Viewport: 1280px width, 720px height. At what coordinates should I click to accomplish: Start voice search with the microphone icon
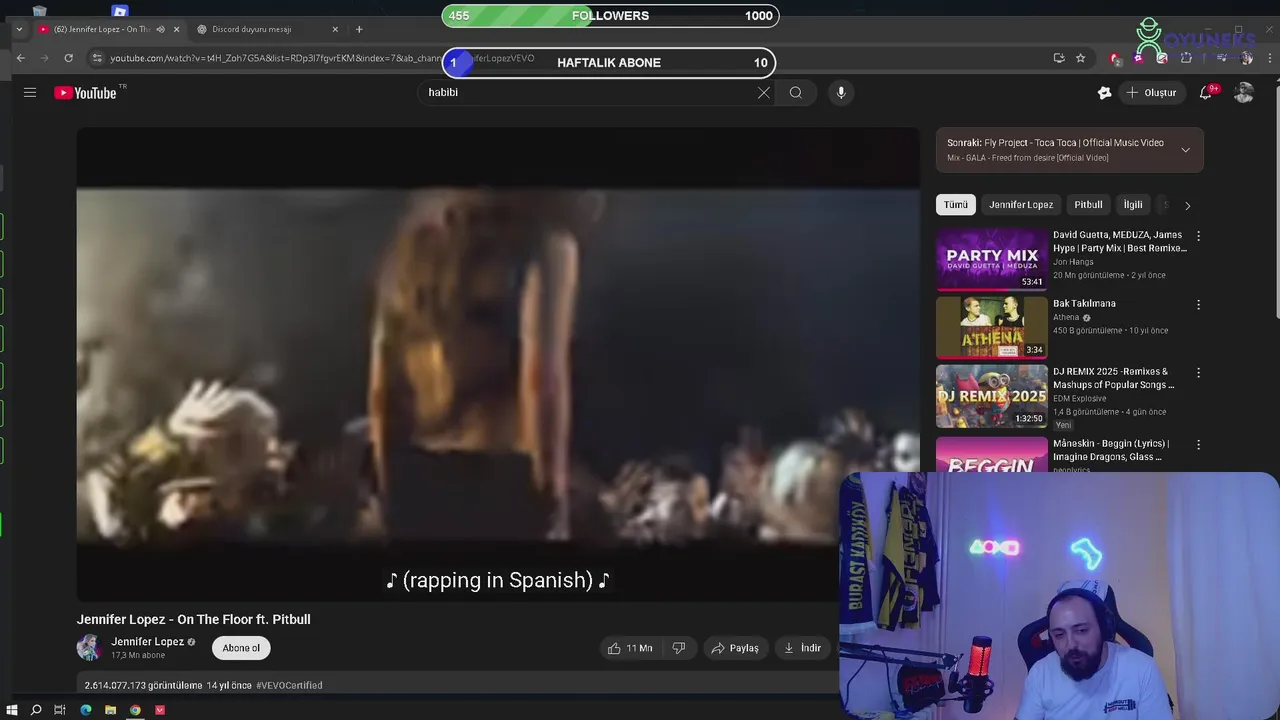(x=841, y=92)
